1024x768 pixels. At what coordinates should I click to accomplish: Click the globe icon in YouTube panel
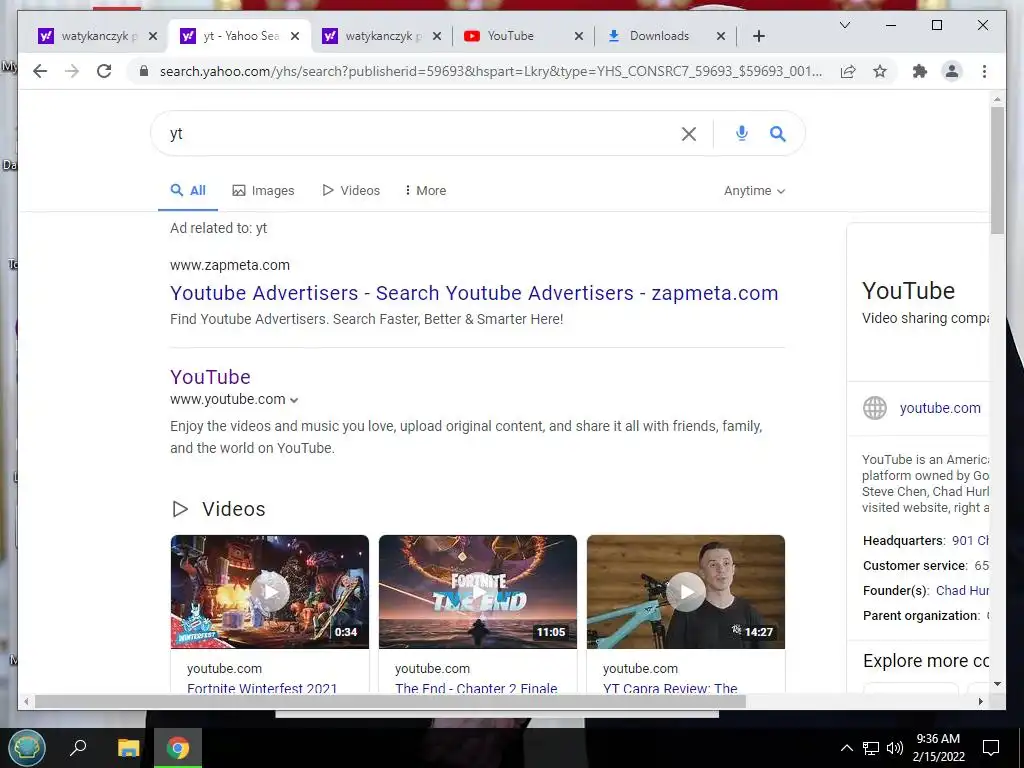tap(874, 408)
